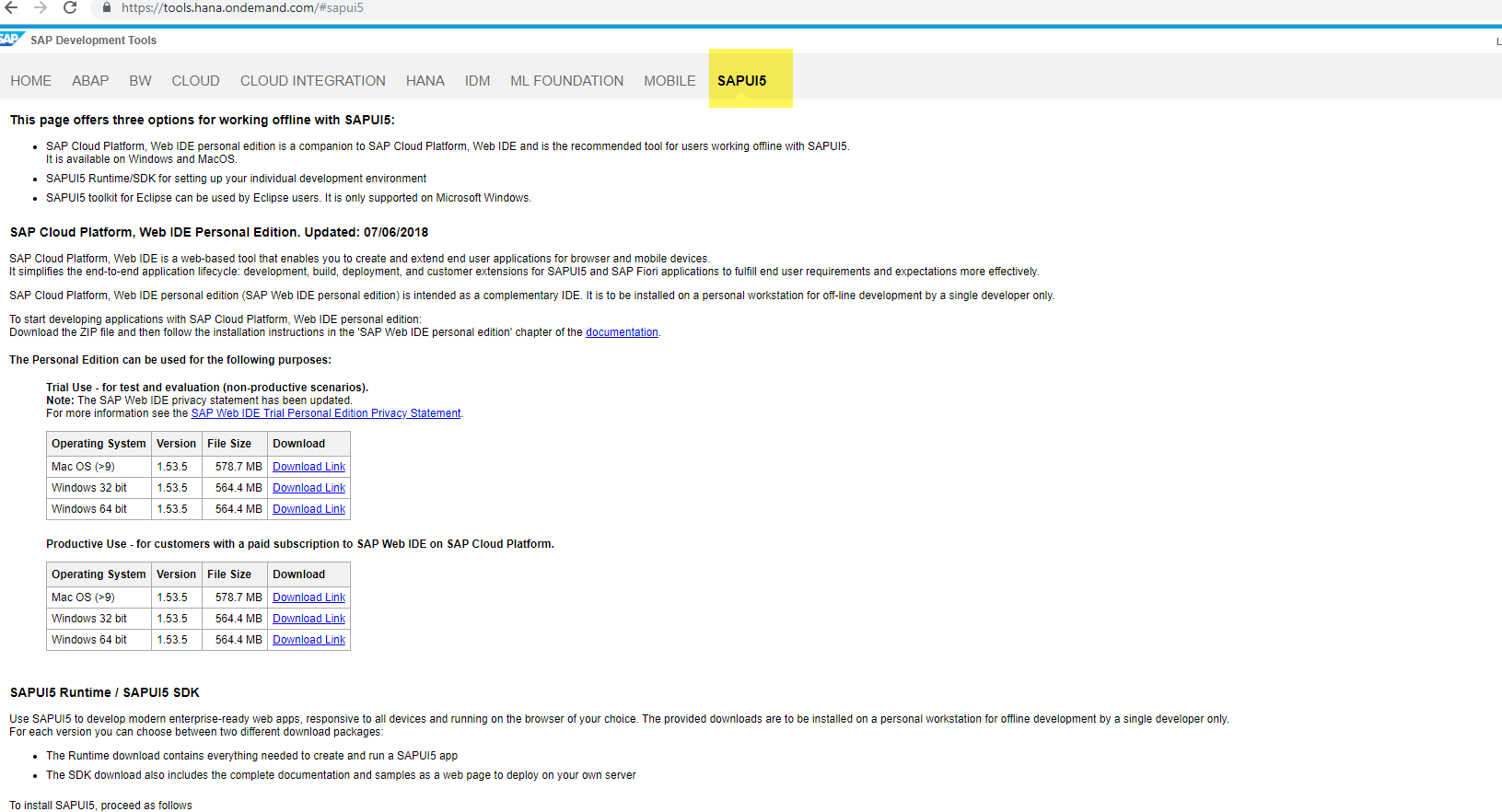Viewport: 1502px width, 812px height.
Task: Open the HOME tab
Action: pyautogui.click(x=31, y=81)
